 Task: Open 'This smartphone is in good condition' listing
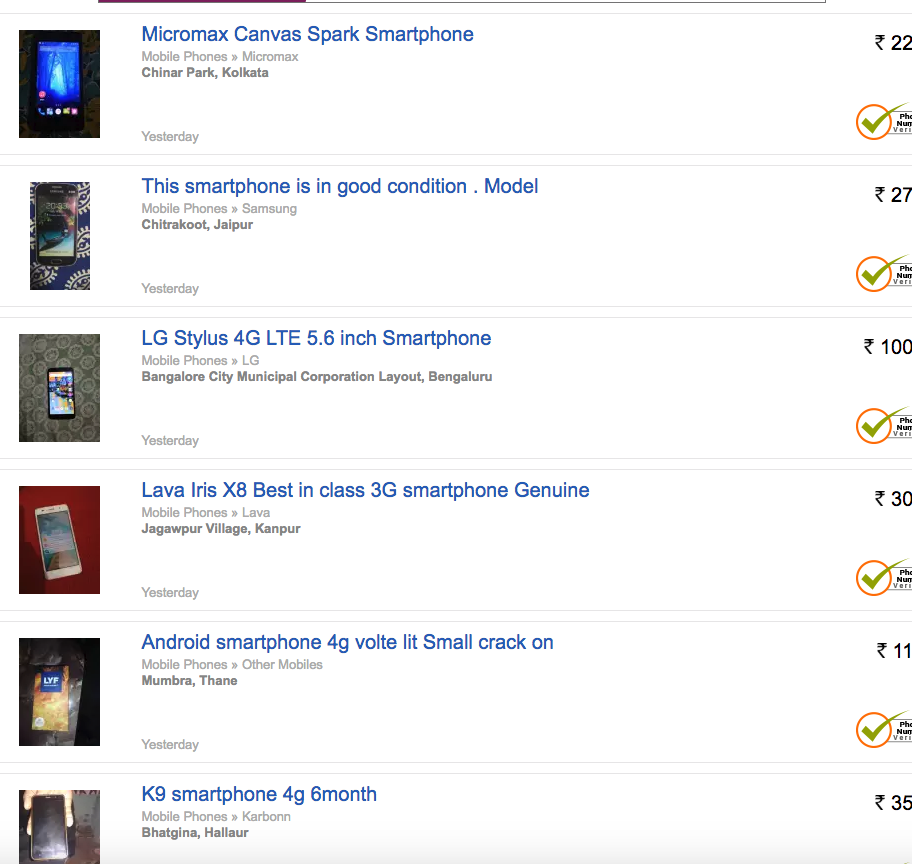[340, 187]
